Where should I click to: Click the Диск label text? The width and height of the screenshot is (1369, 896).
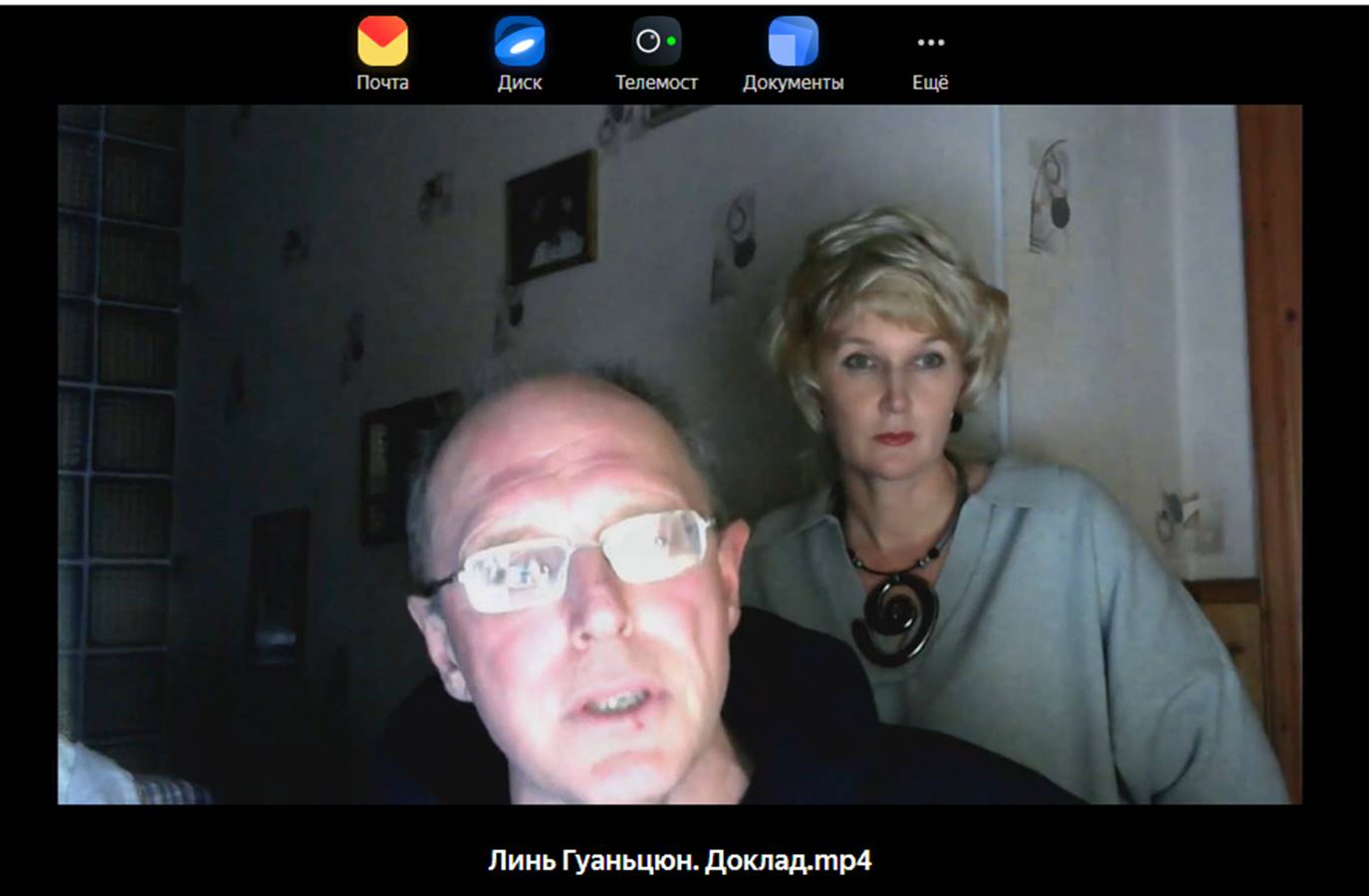[x=519, y=83]
